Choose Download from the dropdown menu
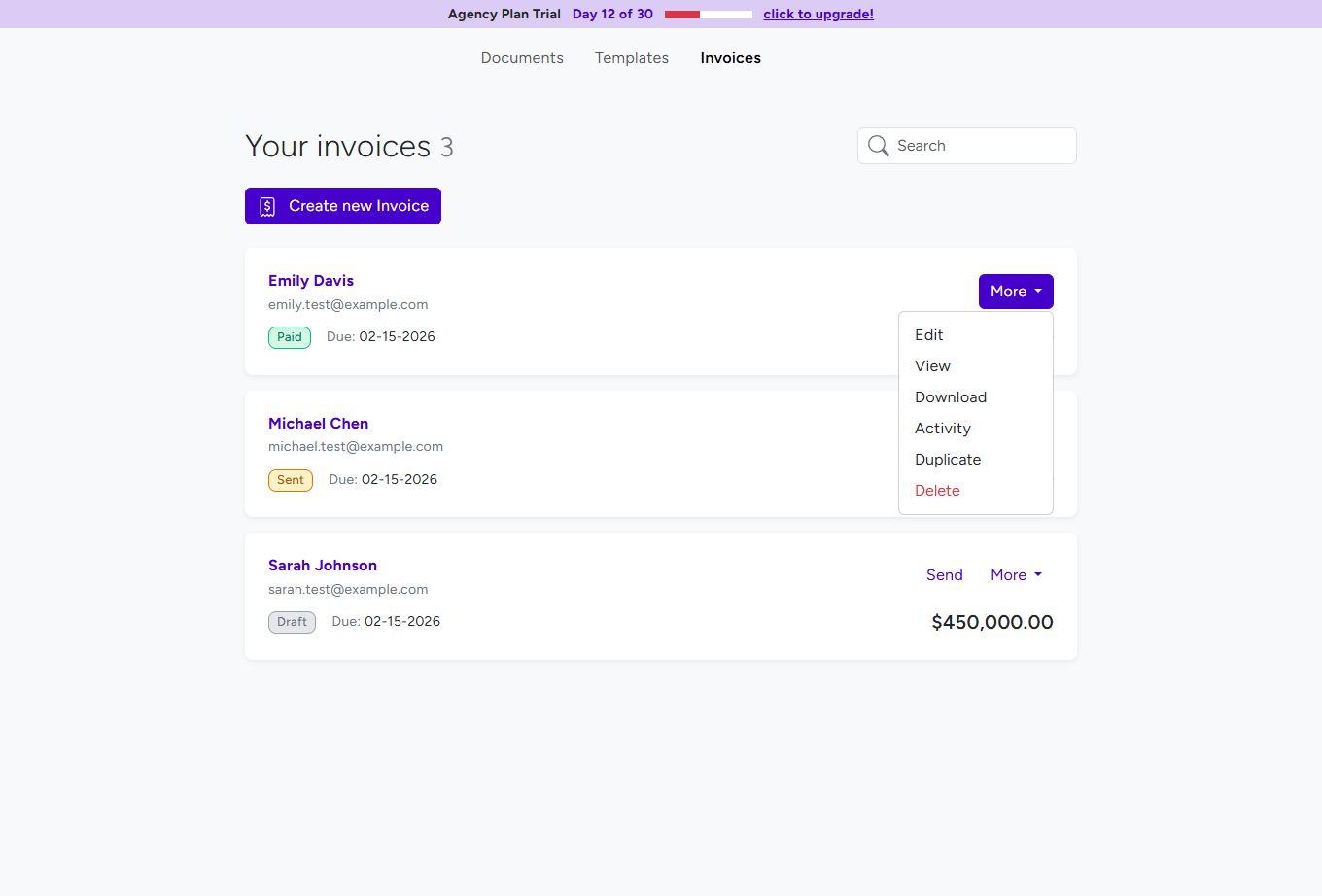Screen dimensions: 1322x896 tap(950, 396)
